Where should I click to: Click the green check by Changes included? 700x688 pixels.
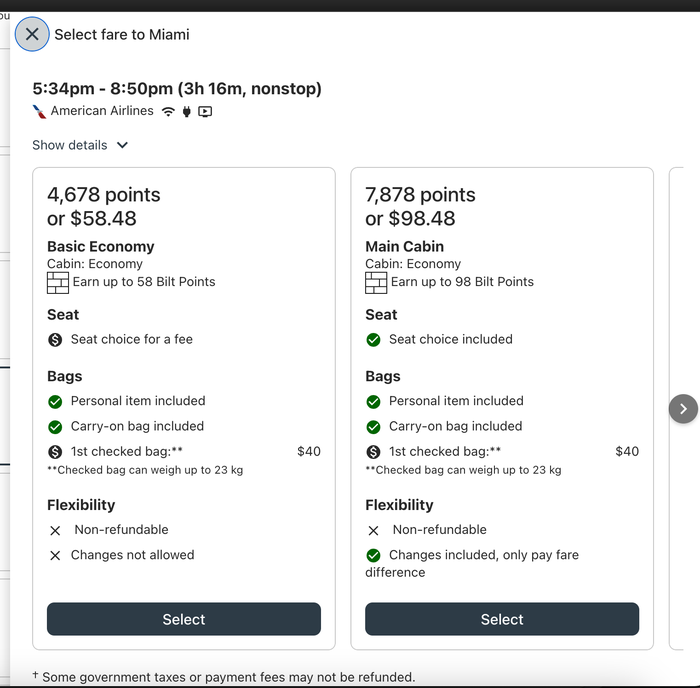pyautogui.click(x=373, y=555)
